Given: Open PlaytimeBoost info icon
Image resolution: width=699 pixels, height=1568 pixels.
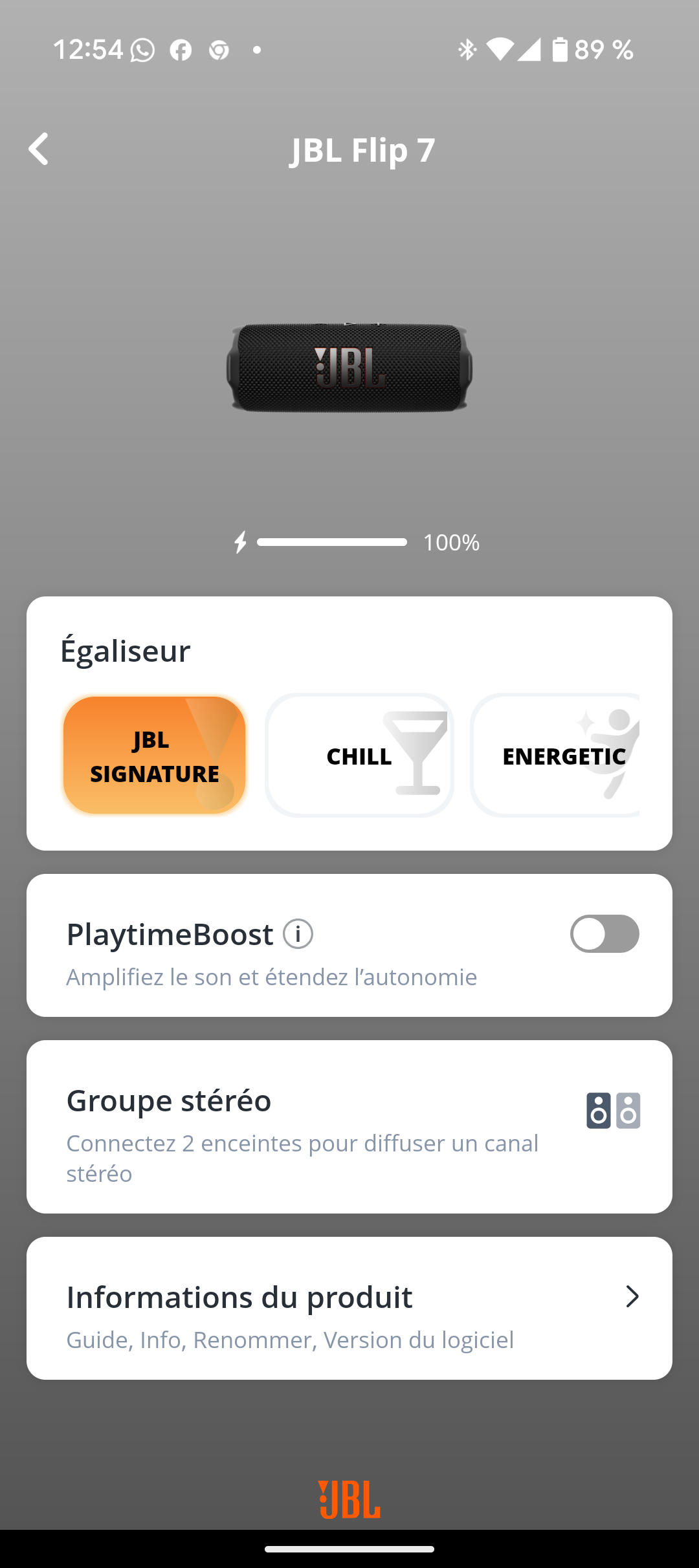Looking at the screenshot, I should pos(298,934).
